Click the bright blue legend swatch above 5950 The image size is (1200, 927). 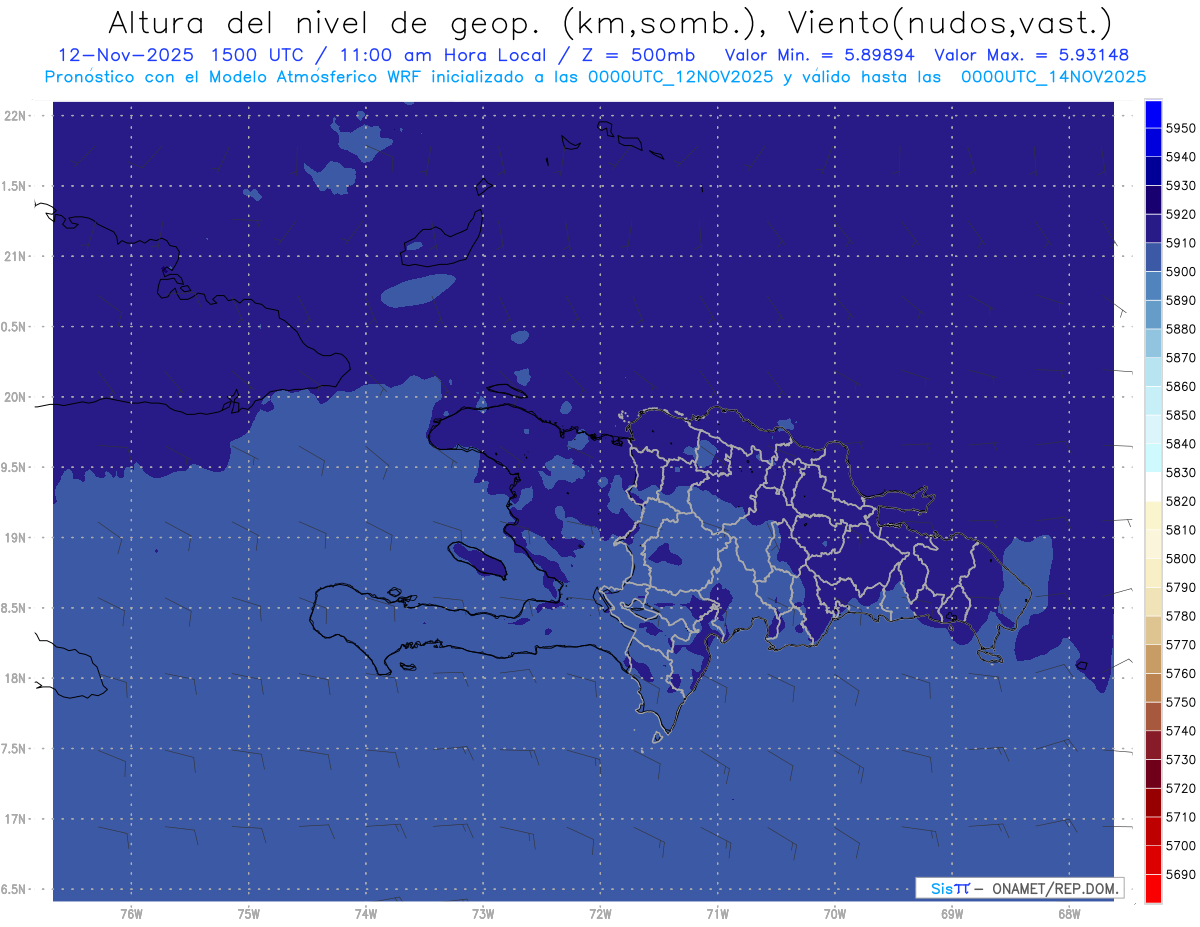click(x=1152, y=114)
